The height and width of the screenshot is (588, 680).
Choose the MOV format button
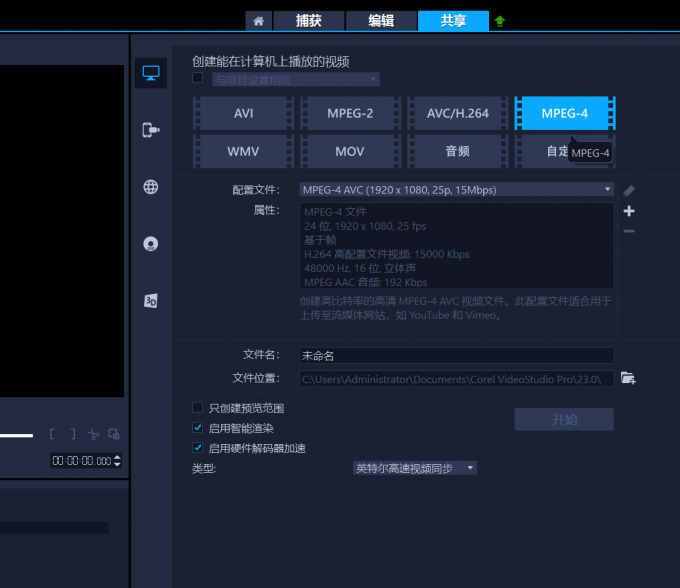click(x=350, y=151)
